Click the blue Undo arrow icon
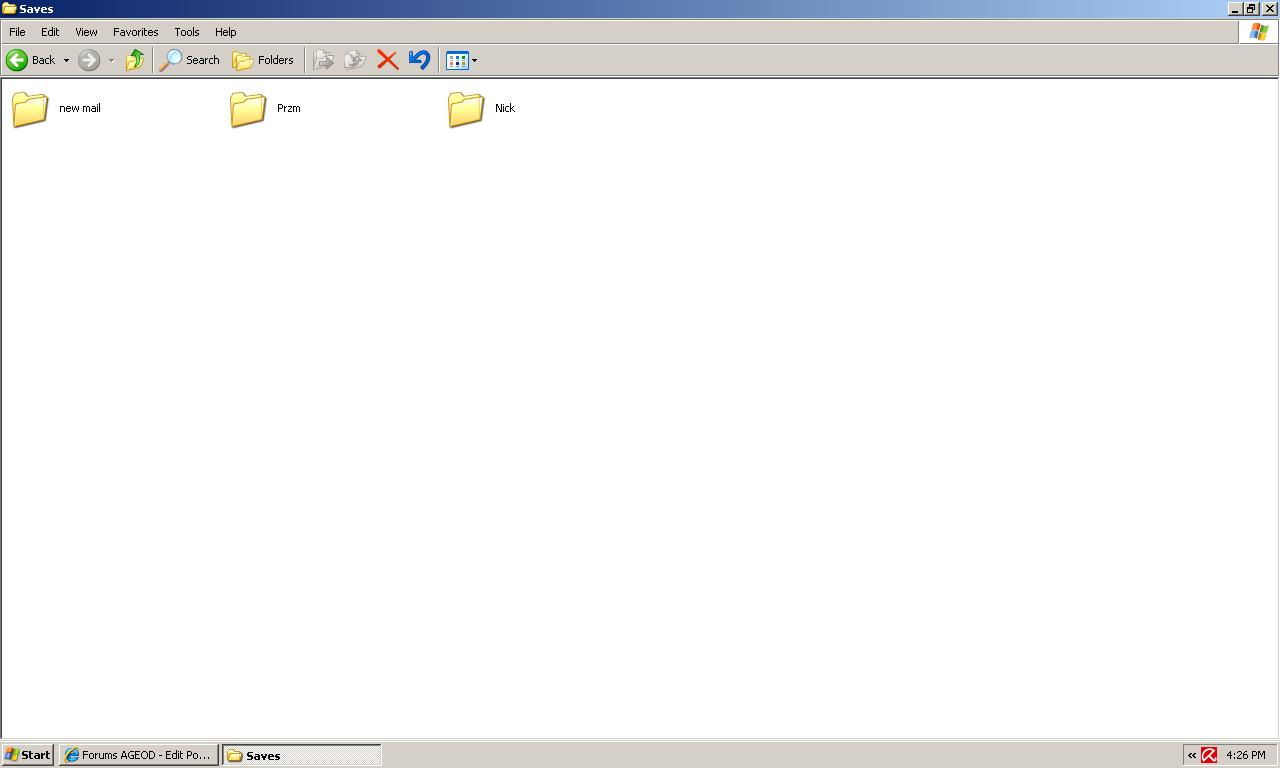 point(419,60)
